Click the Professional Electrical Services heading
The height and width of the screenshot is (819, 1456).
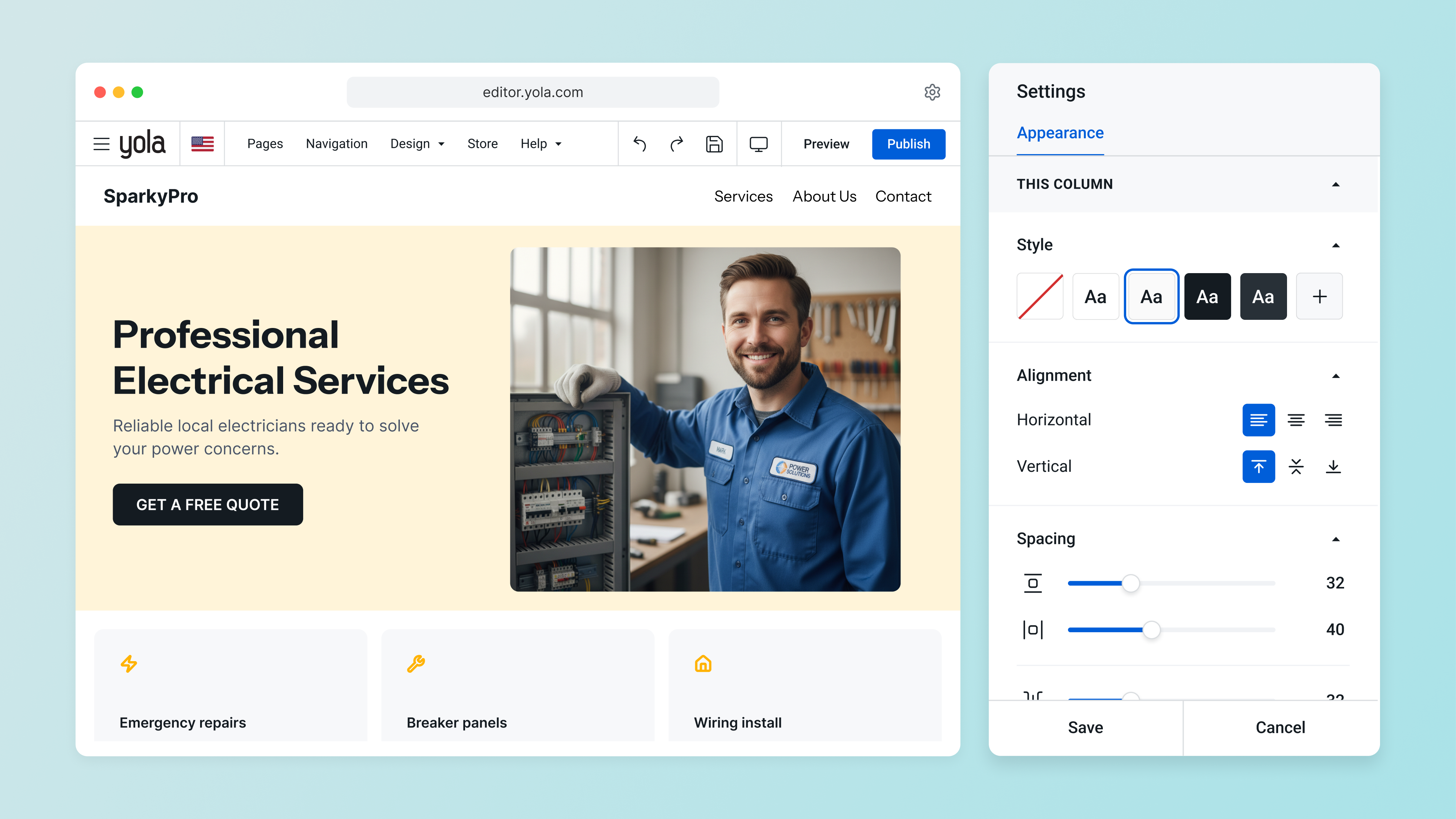[281, 357]
